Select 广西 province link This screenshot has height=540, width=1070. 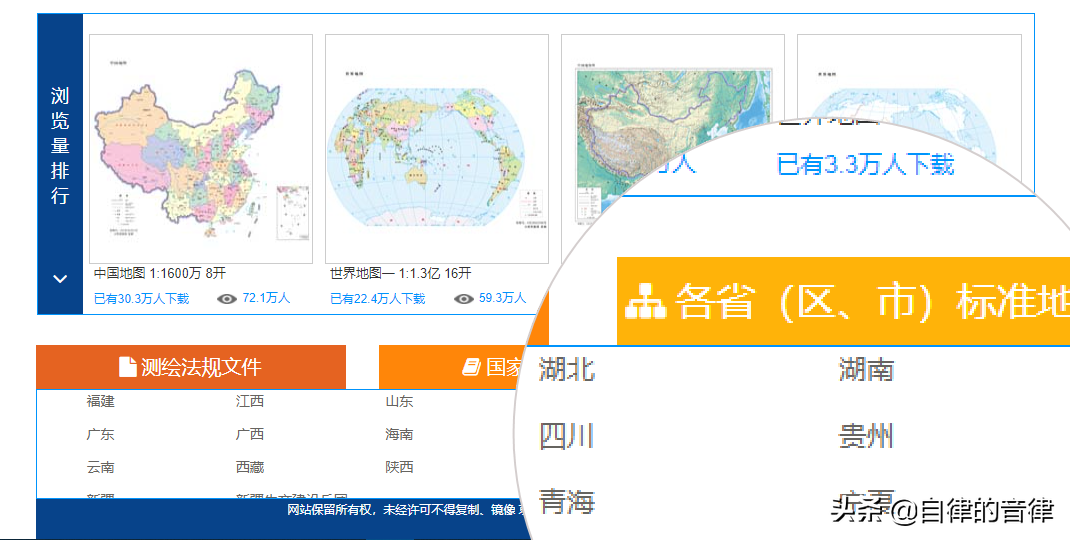[x=250, y=434]
